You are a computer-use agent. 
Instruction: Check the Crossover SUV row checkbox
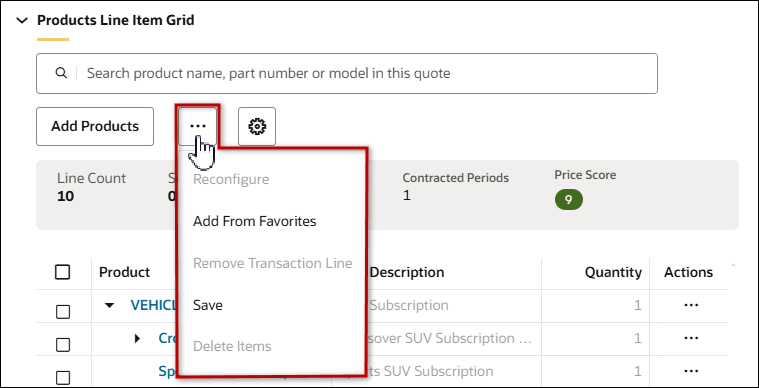[x=62, y=345]
